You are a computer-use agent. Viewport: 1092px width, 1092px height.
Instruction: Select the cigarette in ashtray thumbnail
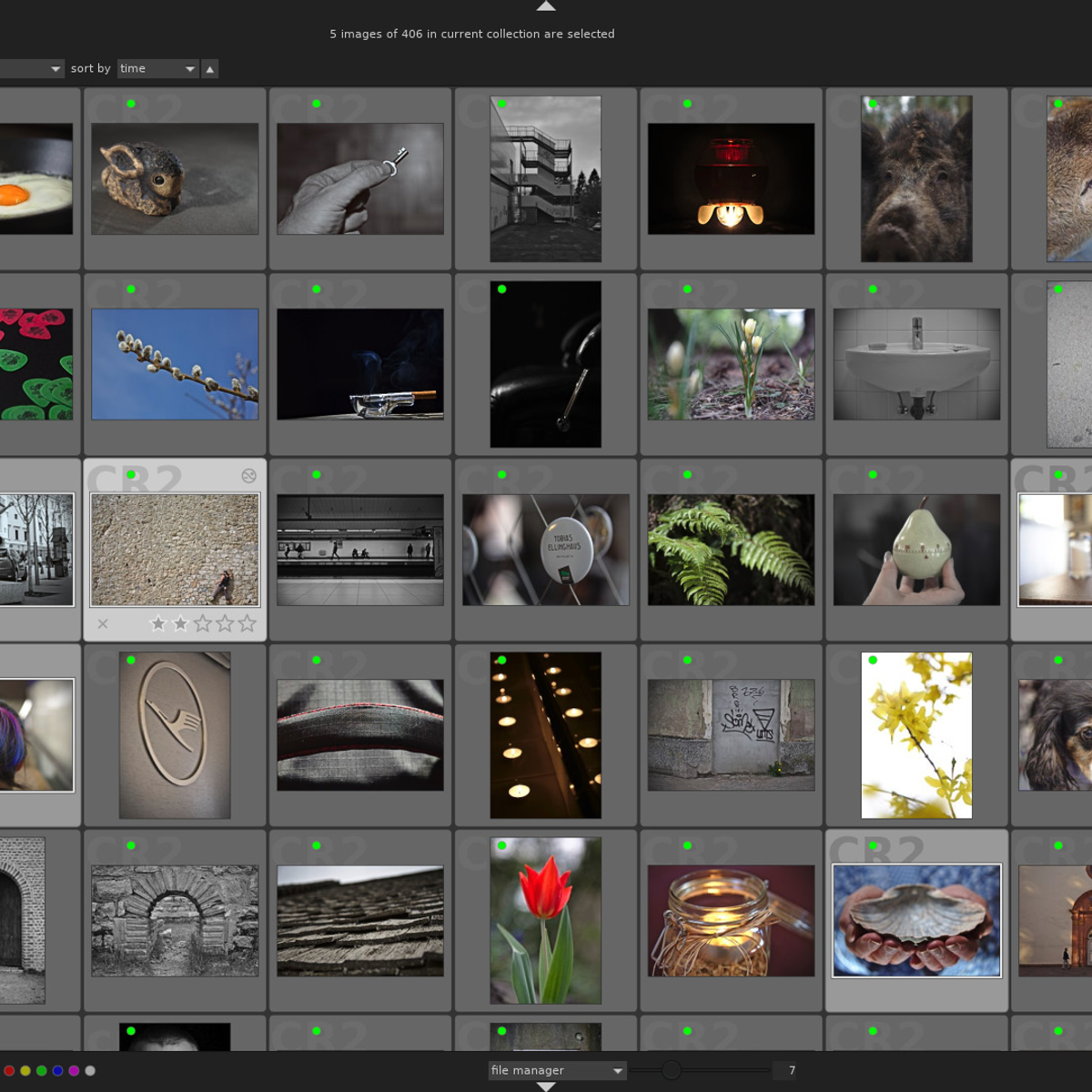[360, 364]
